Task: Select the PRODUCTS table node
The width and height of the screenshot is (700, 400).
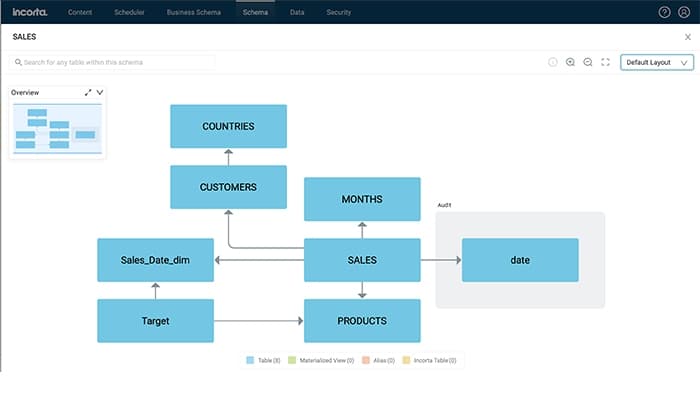Action: point(362,321)
